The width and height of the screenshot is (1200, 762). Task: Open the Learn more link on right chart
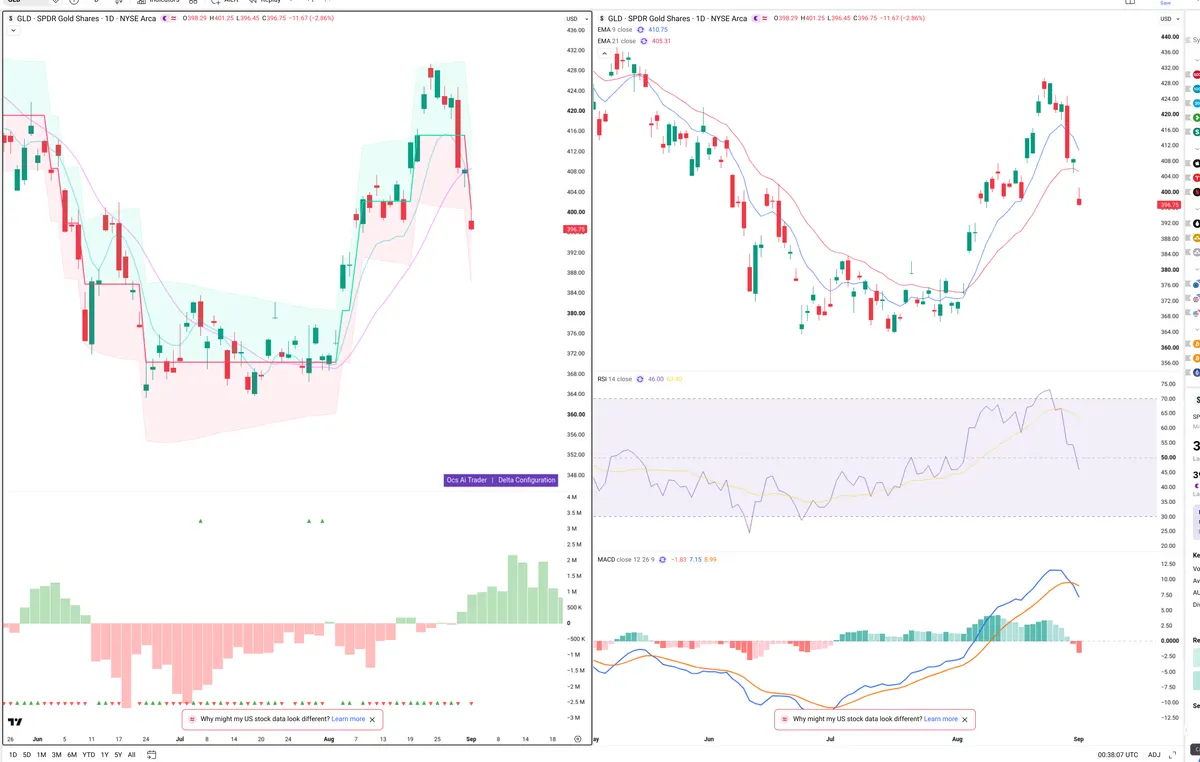click(x=941, y=719)
